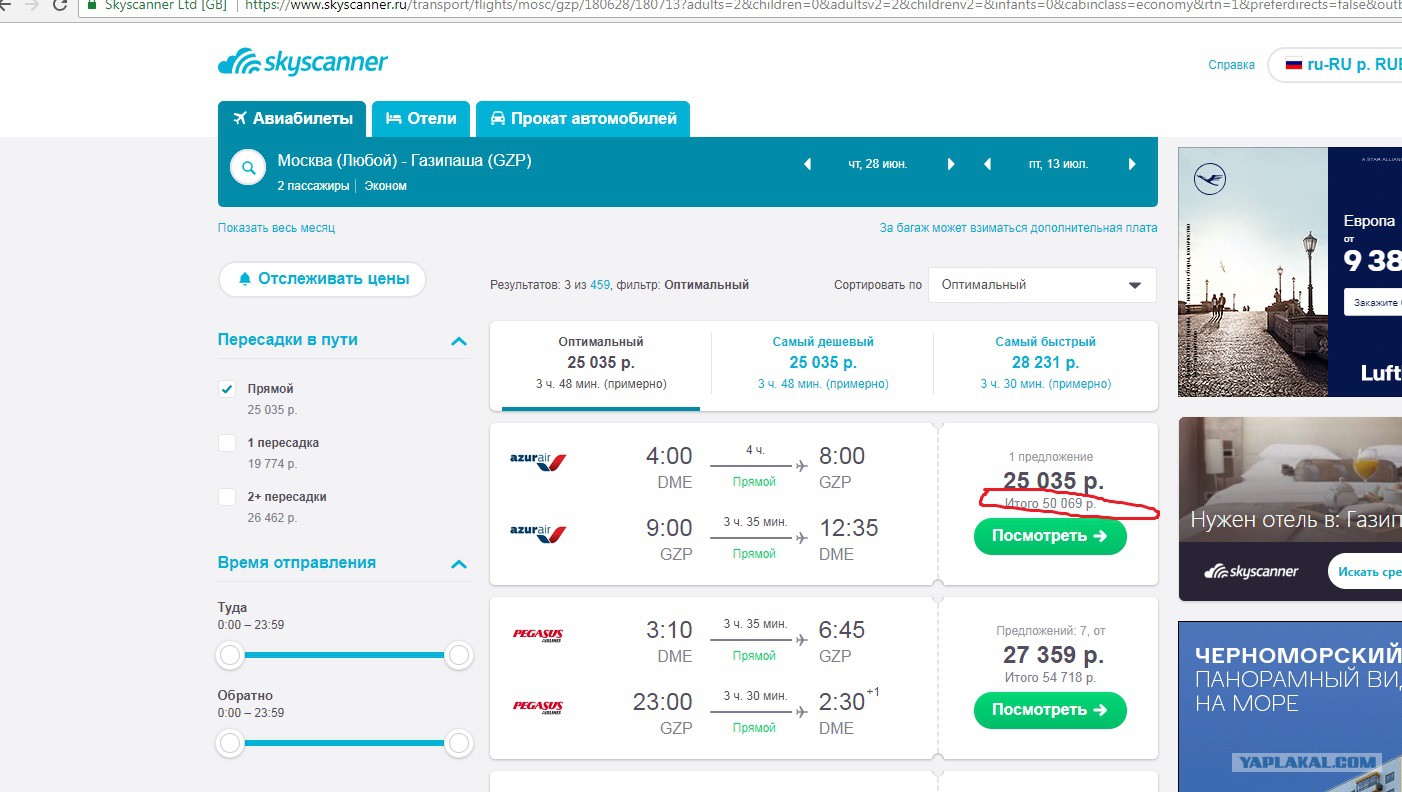The height and width of the screenshot is (792, 1402).
Task: Click the Azur Air logo on the 4:00 flight
Action: pyautogui.click(x=538, y=462)
